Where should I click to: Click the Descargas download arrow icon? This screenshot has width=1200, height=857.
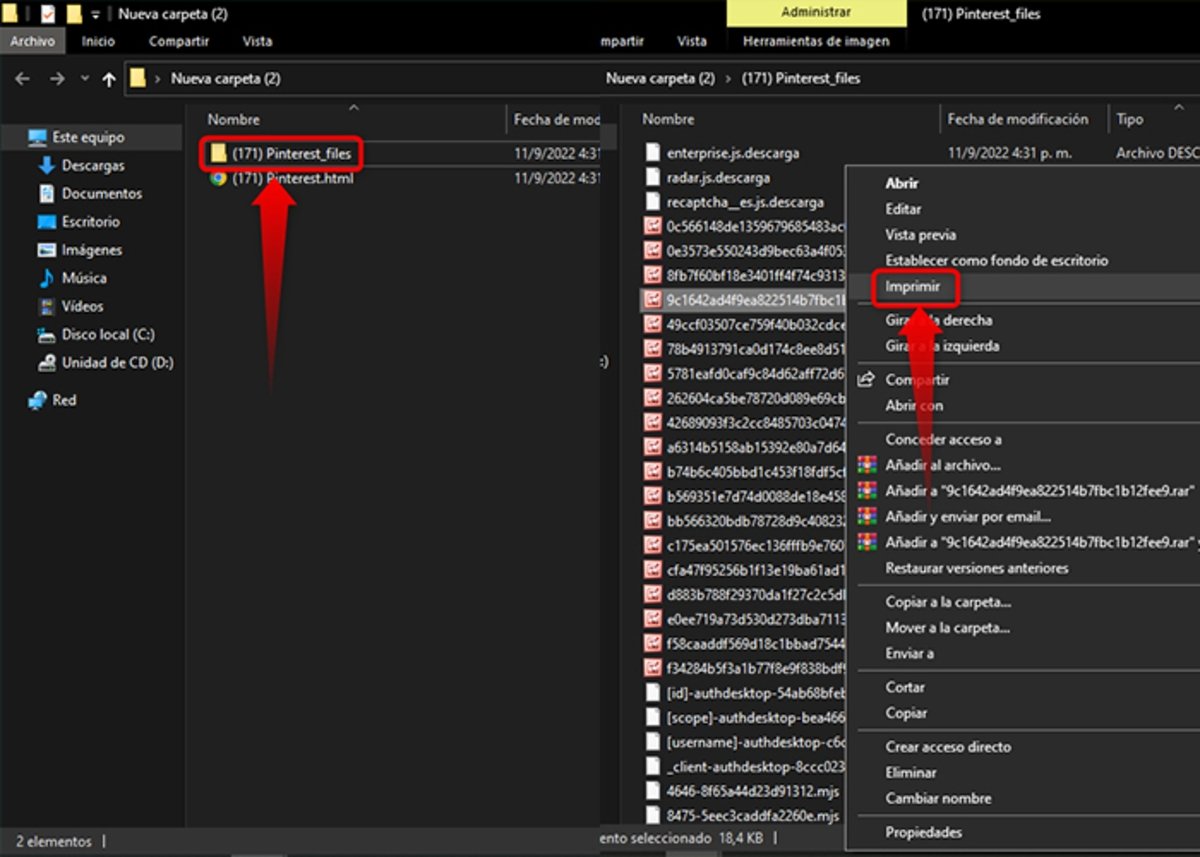pyautogui.click(x=46, y=165)
